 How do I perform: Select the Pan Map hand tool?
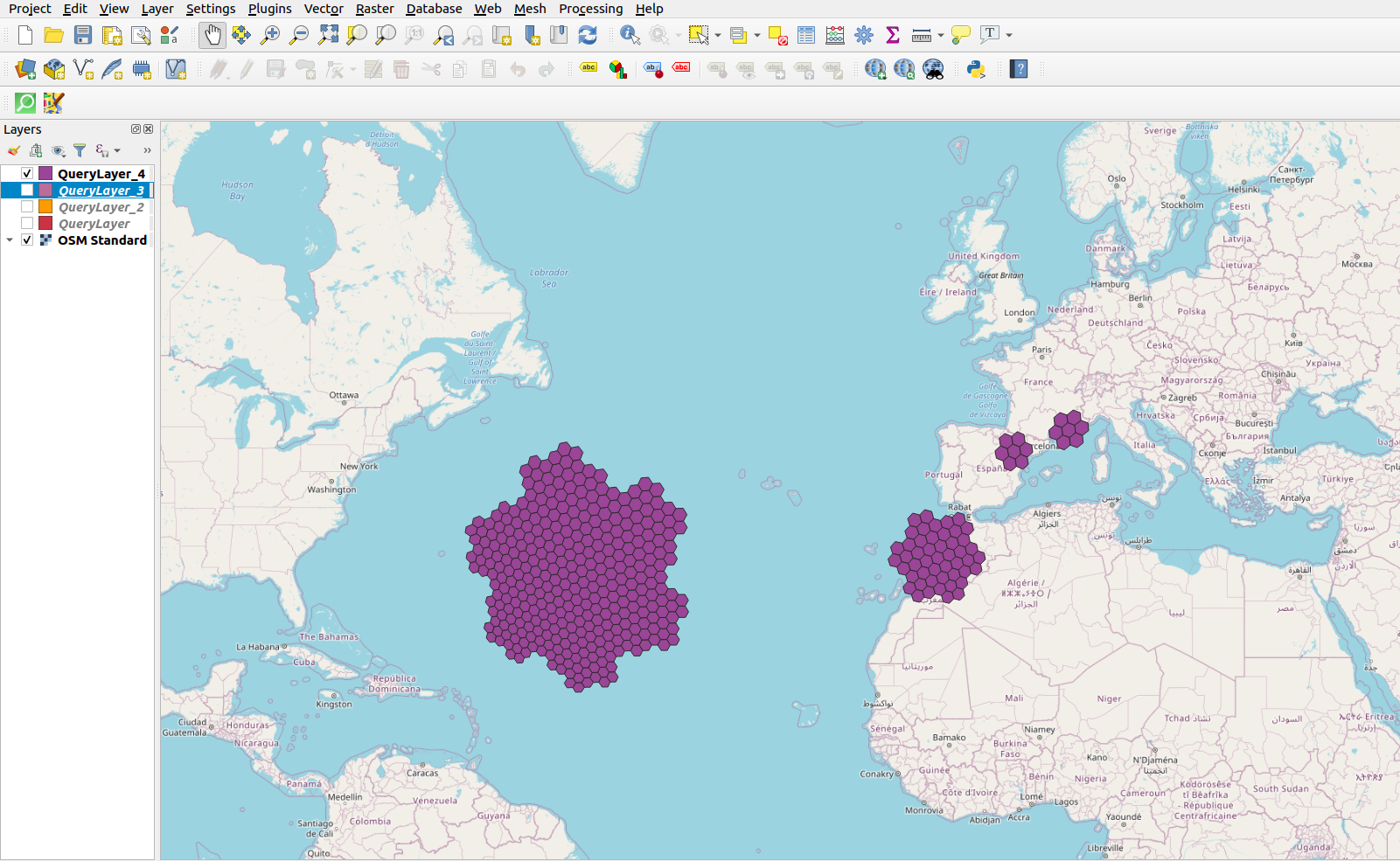coord(212,35)
